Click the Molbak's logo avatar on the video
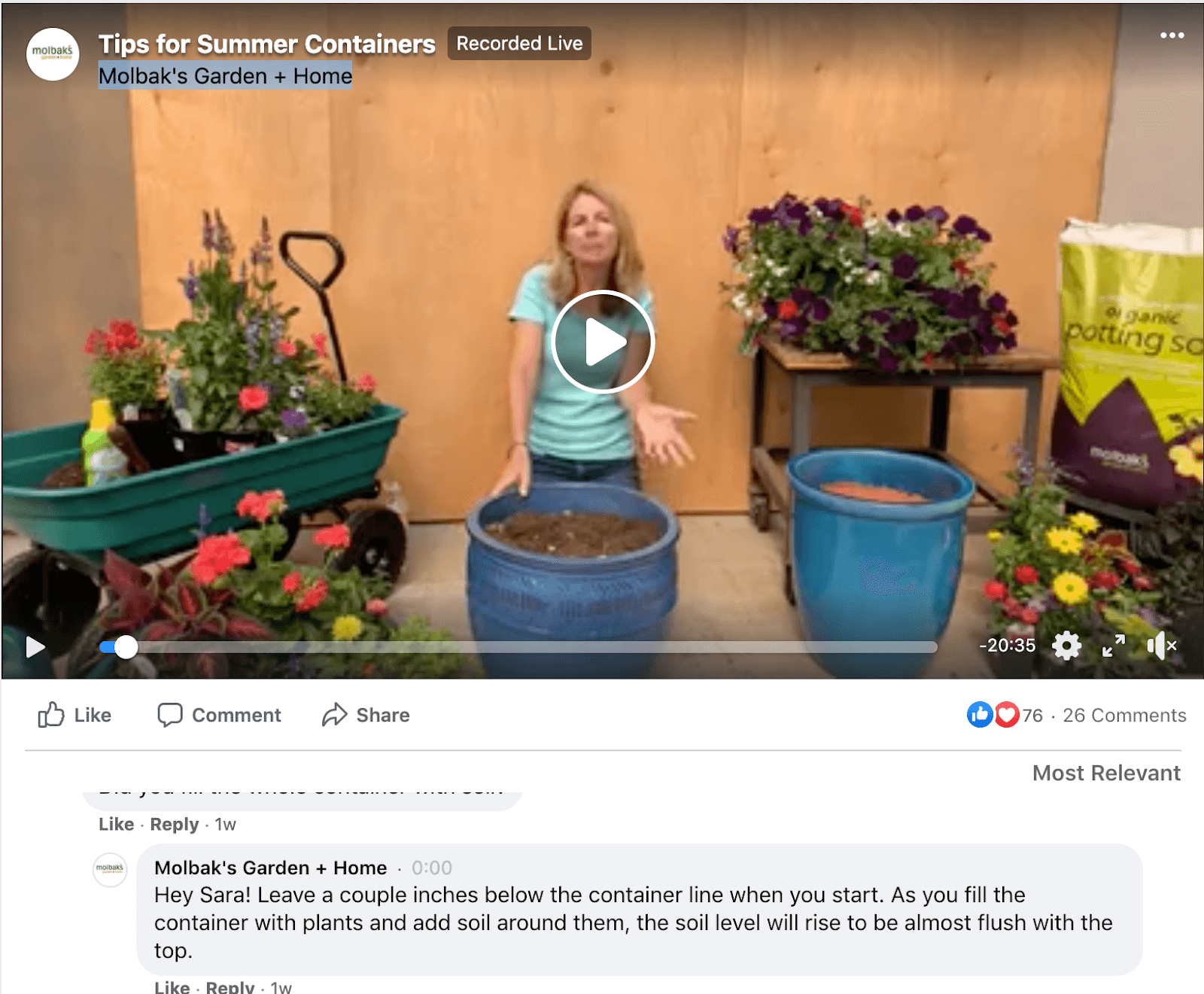 (x=53, y=54)
